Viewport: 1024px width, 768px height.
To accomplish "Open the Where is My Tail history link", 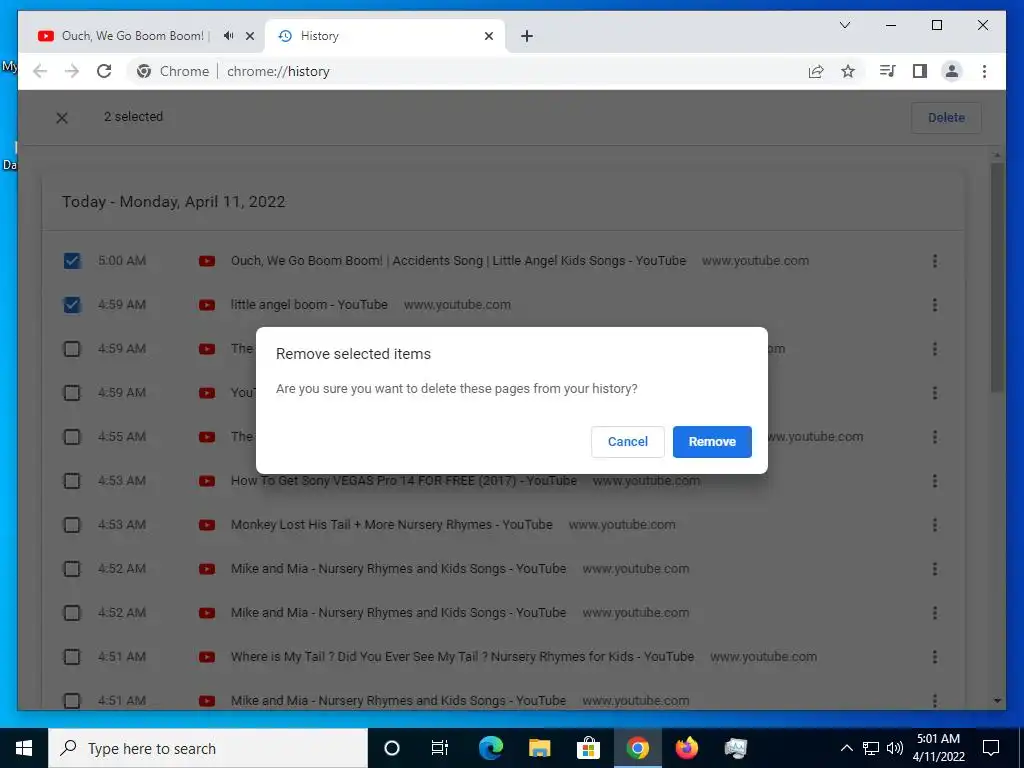I will coord(462,656).
